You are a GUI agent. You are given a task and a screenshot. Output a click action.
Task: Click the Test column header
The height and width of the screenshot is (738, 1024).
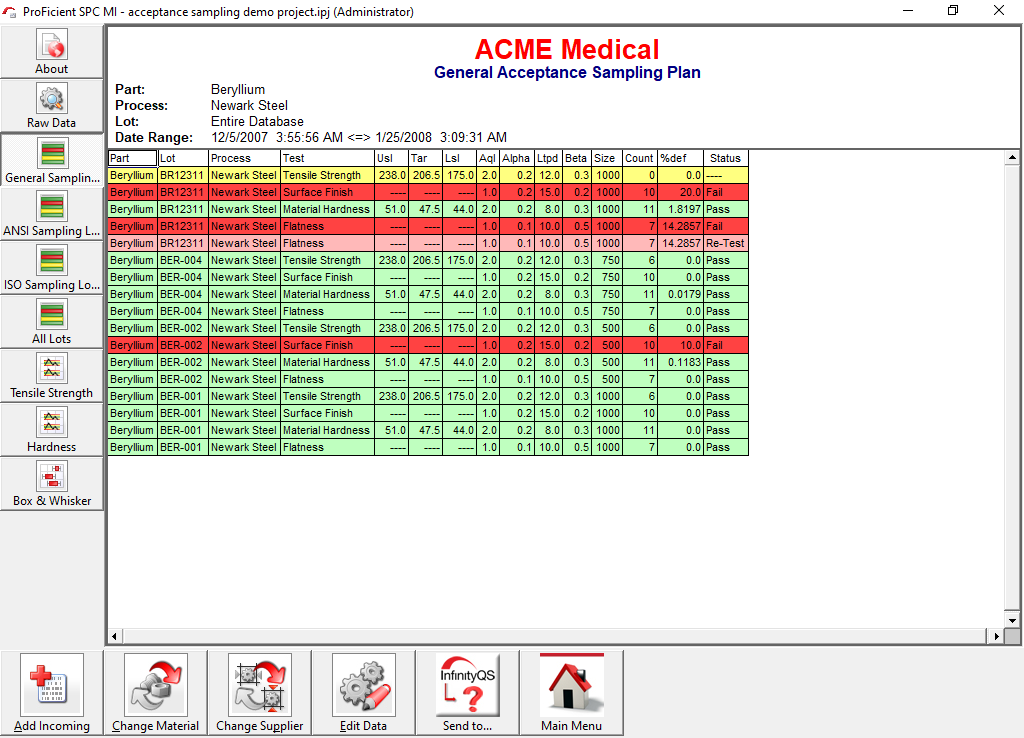coord(327,158)
